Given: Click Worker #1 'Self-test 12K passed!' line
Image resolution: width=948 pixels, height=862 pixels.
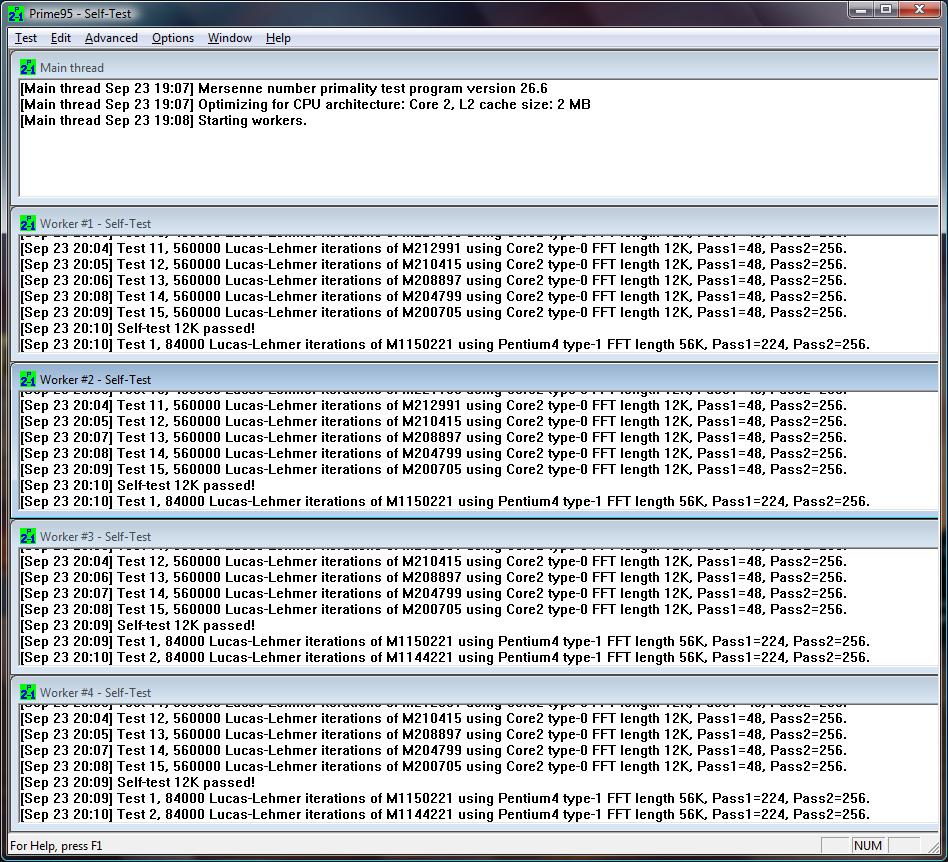Looking at the screenshot, I should (x=138, y=328).
